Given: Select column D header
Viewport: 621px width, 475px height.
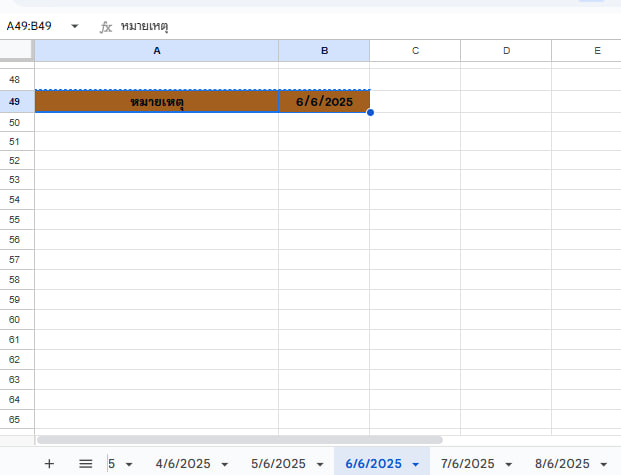Looking at the screenshot, I should pos(506,51).
